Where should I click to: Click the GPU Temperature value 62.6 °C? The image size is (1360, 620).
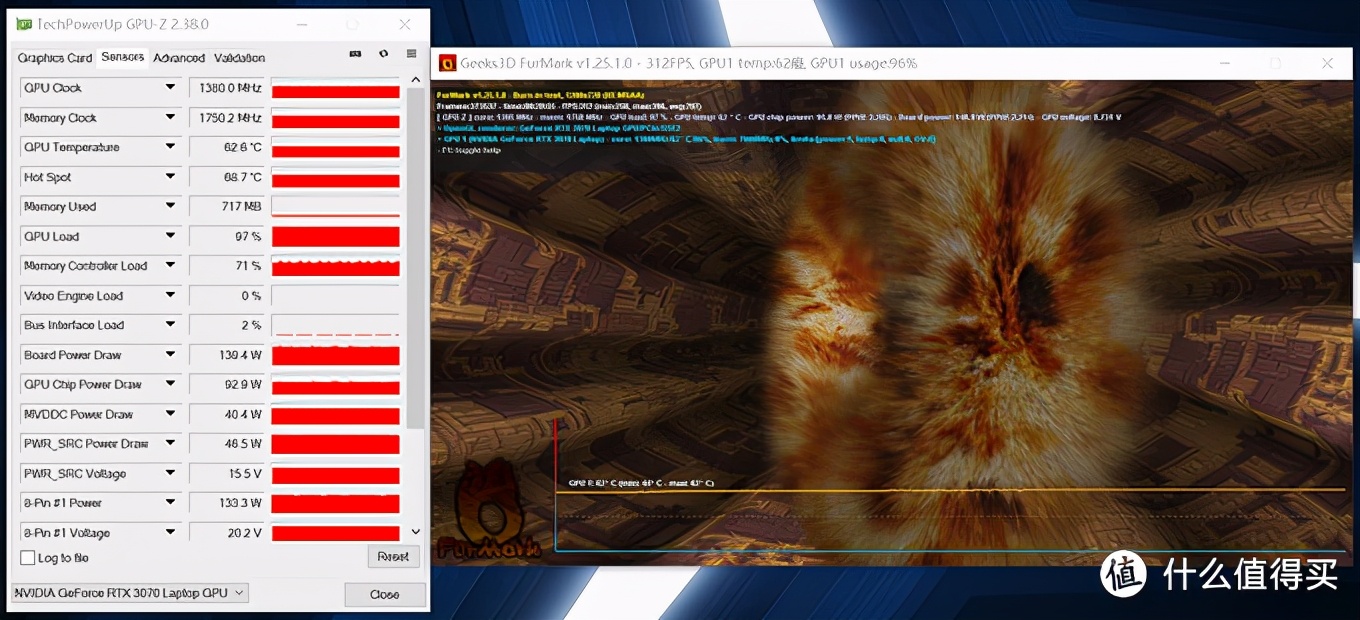pyautogui.click(x=227, y=147)
